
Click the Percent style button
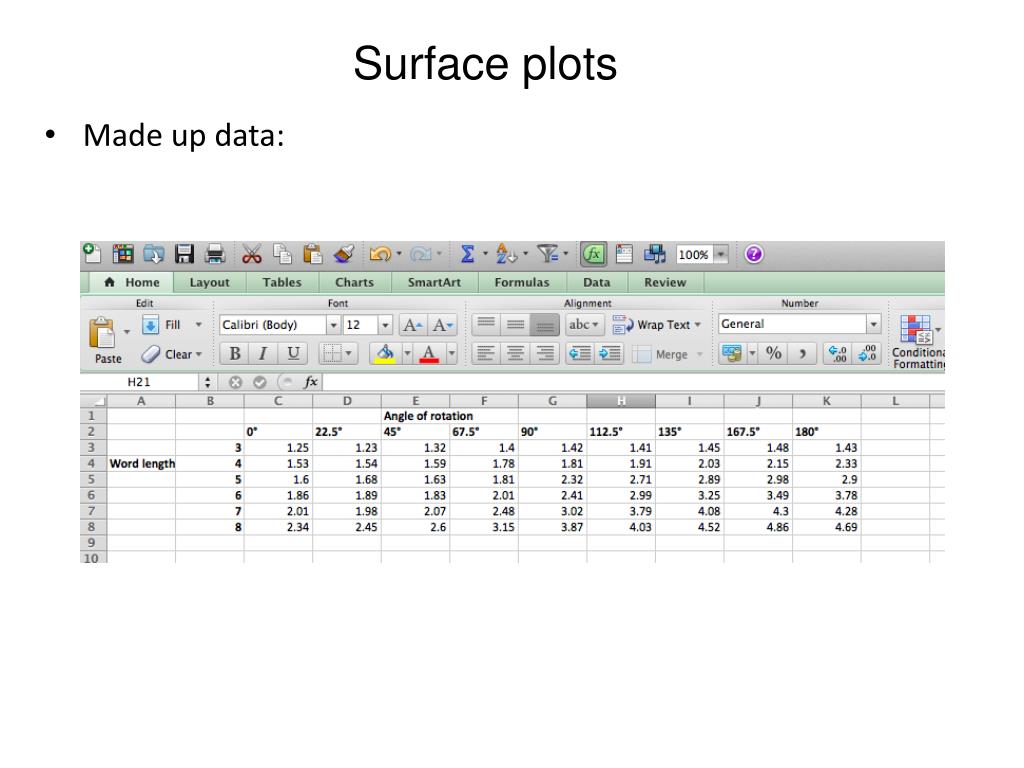[774, 354]
